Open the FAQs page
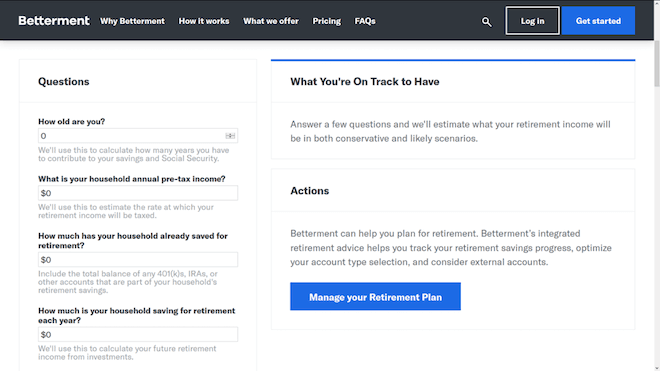Screen dimensions: 660x371 click(x=365, y=21)
